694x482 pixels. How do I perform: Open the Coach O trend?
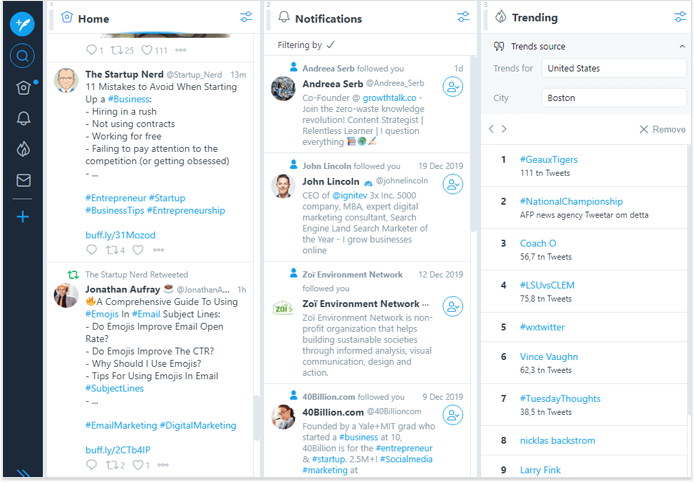538,243
